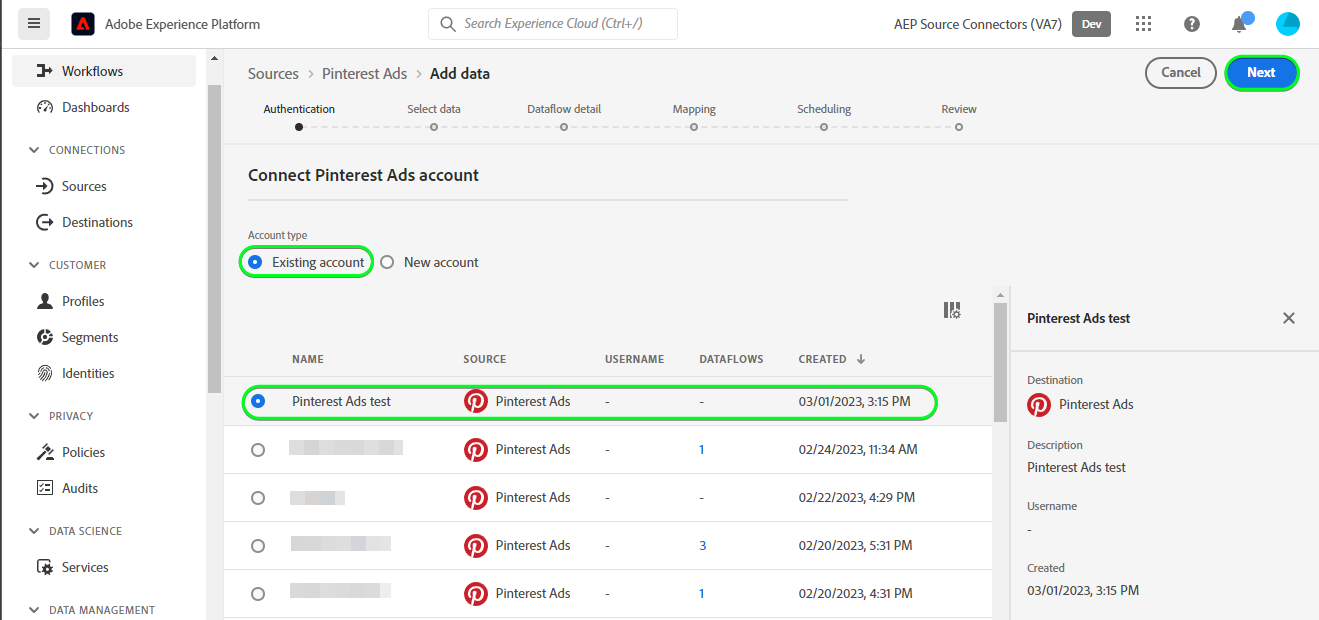Click the Search Experience Cloud field

click(553, 24)
